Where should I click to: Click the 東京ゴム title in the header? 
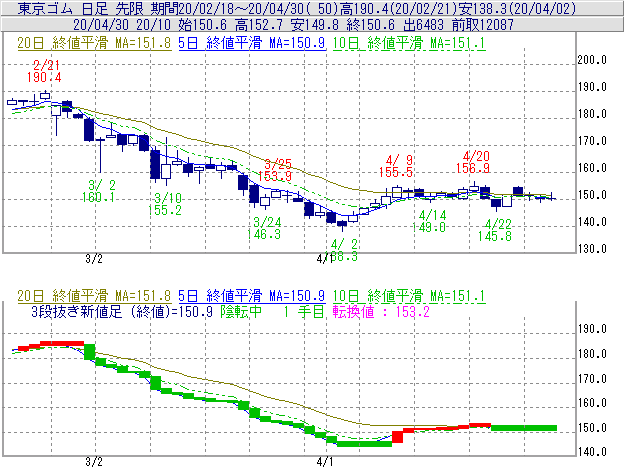[x=46, y=8]
